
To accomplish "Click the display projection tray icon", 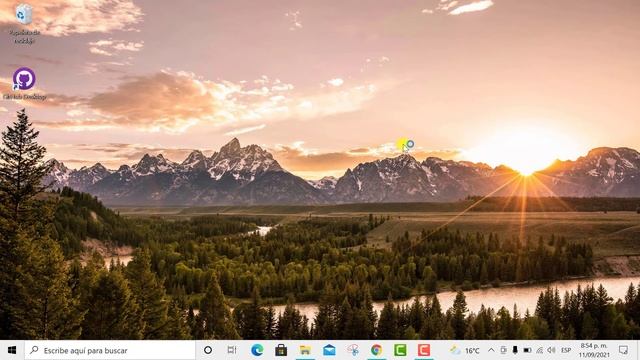I will [x=503, y=351].
